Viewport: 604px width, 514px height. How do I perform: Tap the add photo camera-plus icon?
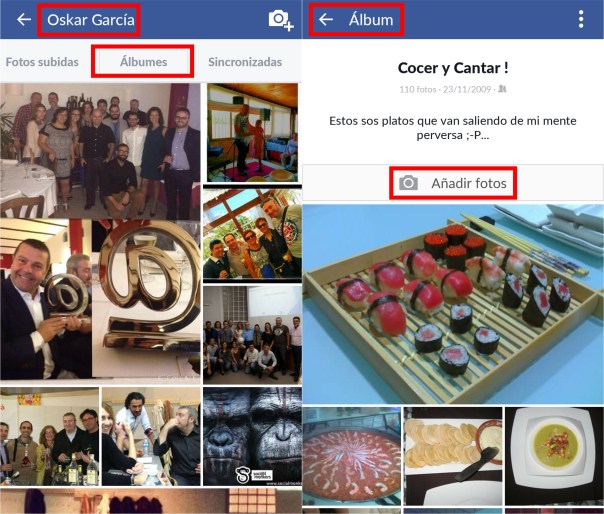281,20
